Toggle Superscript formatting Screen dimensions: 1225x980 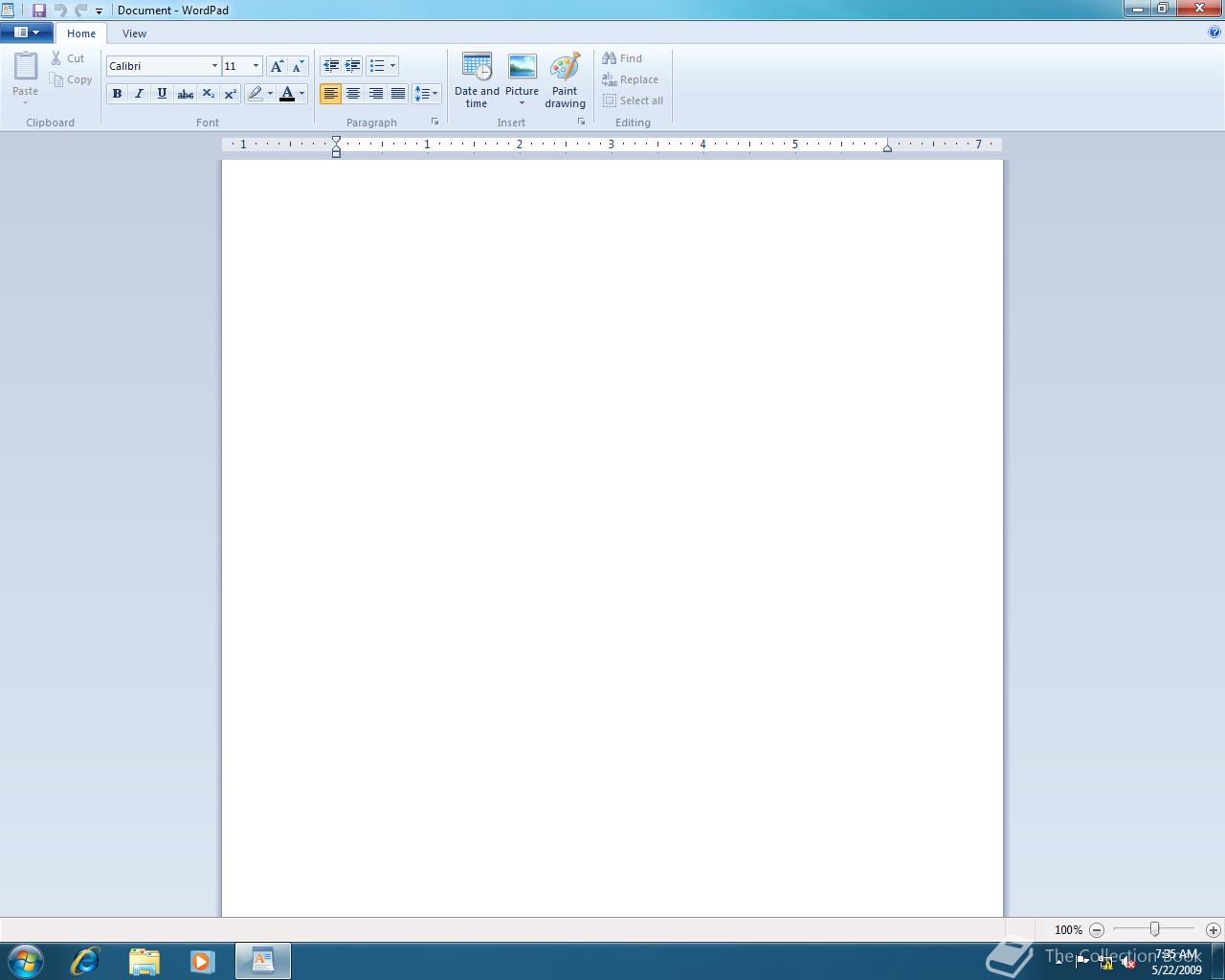(230, 93)
